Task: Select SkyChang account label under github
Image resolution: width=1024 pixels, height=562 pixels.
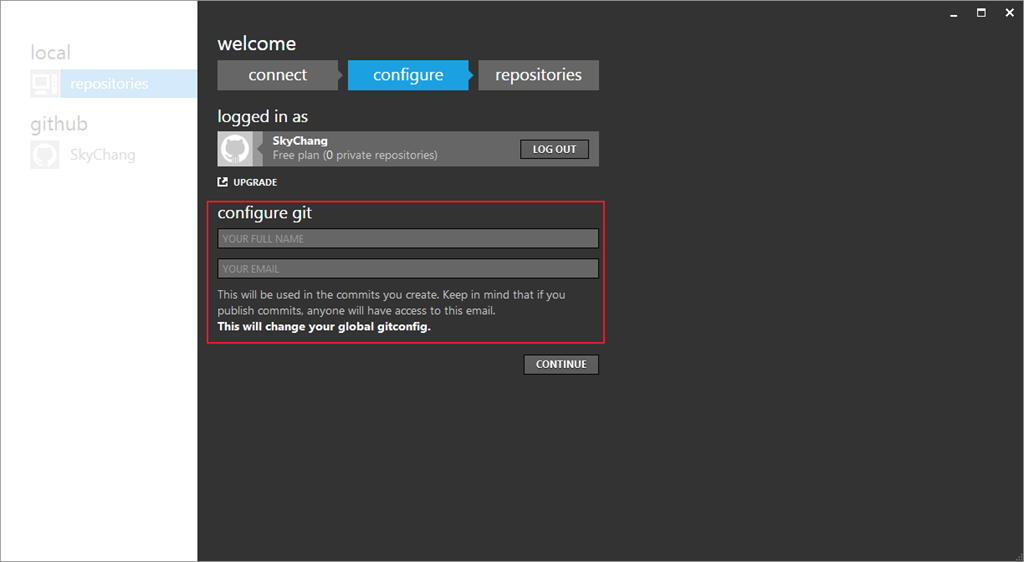Action: pyautogui.click(x=103, y=155)
